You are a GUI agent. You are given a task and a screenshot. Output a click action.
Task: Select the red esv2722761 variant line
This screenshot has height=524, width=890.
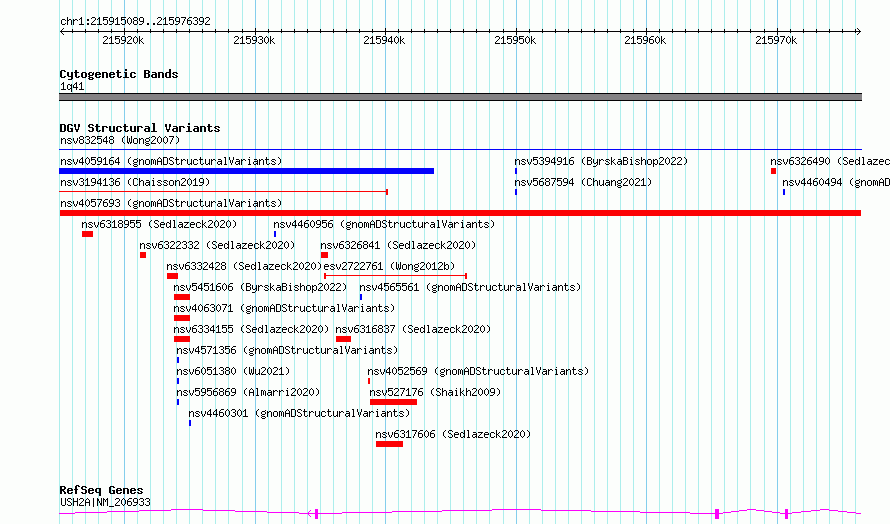(x=396, y=276)
